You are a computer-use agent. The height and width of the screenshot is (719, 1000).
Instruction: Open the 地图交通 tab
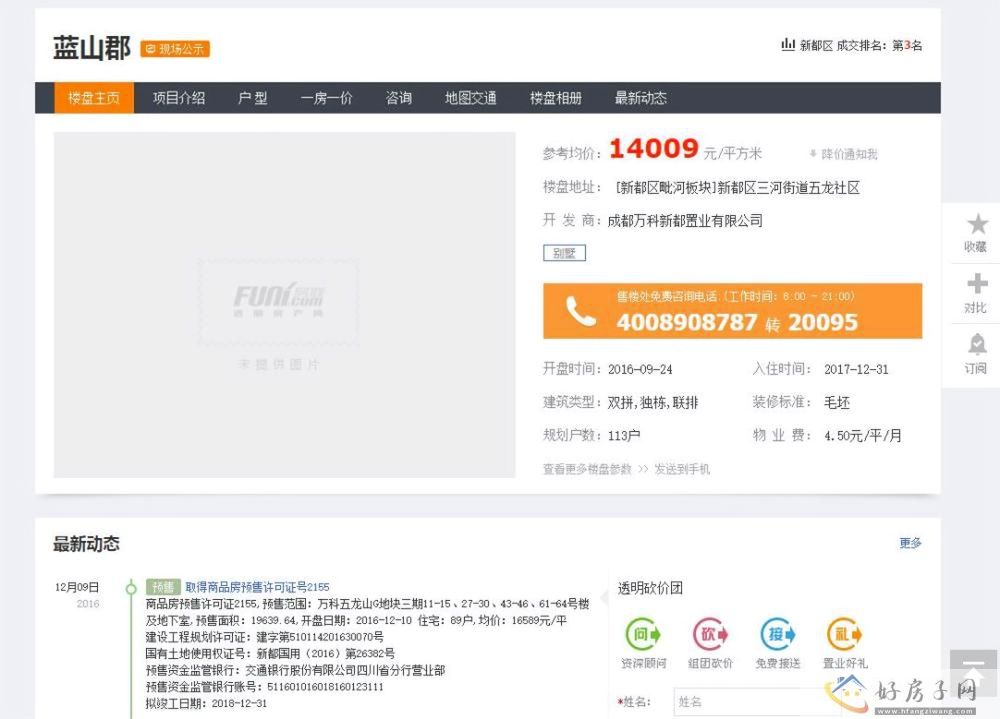tap(471, 98)
